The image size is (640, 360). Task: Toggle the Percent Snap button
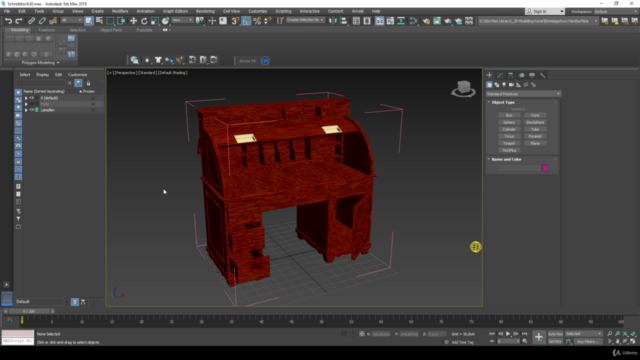257,21
